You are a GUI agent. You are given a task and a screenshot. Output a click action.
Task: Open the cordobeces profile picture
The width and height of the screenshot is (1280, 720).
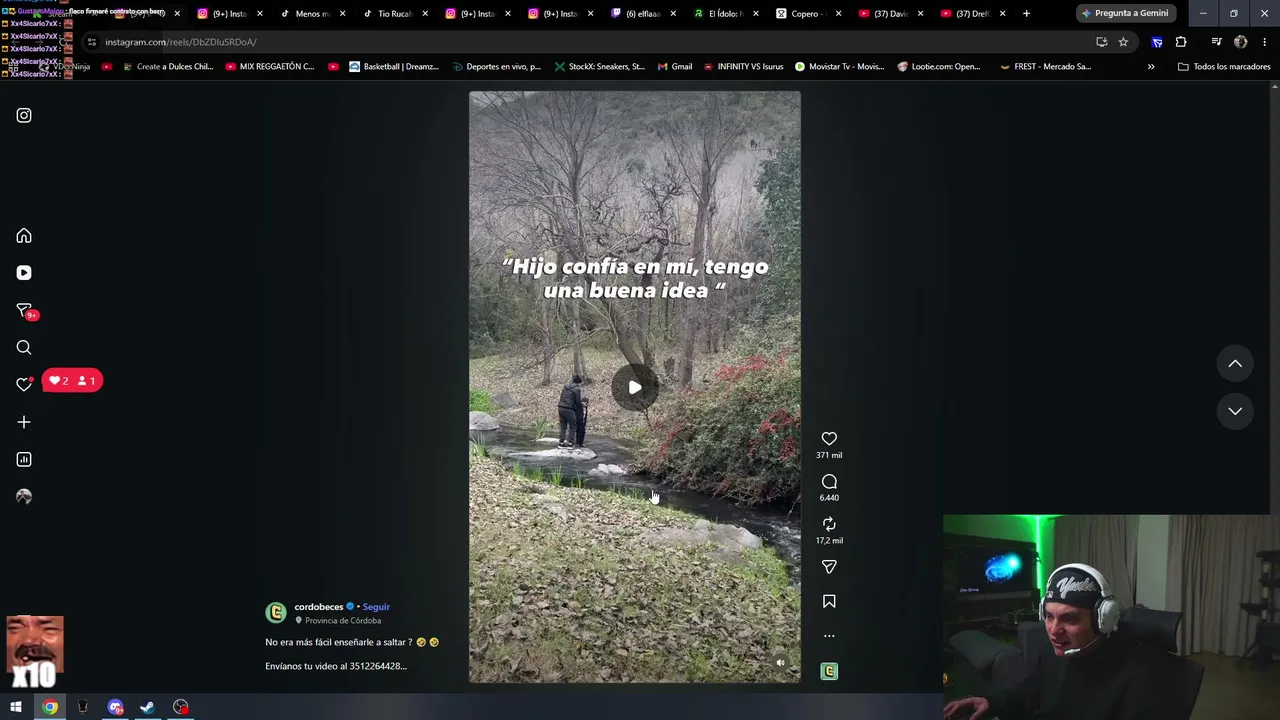(x=276, y=612)
